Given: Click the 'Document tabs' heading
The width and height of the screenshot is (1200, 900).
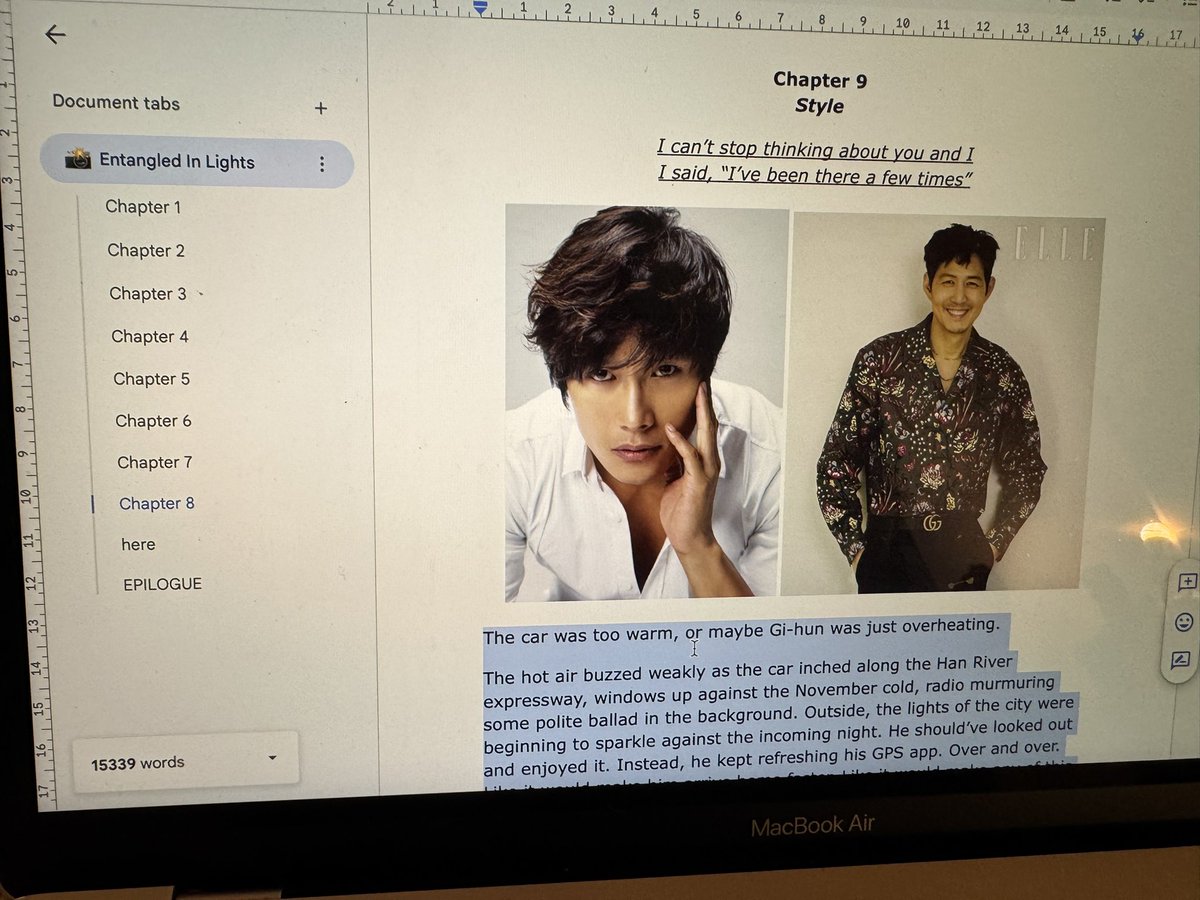Looking at the screenshot, I should 116,102.
